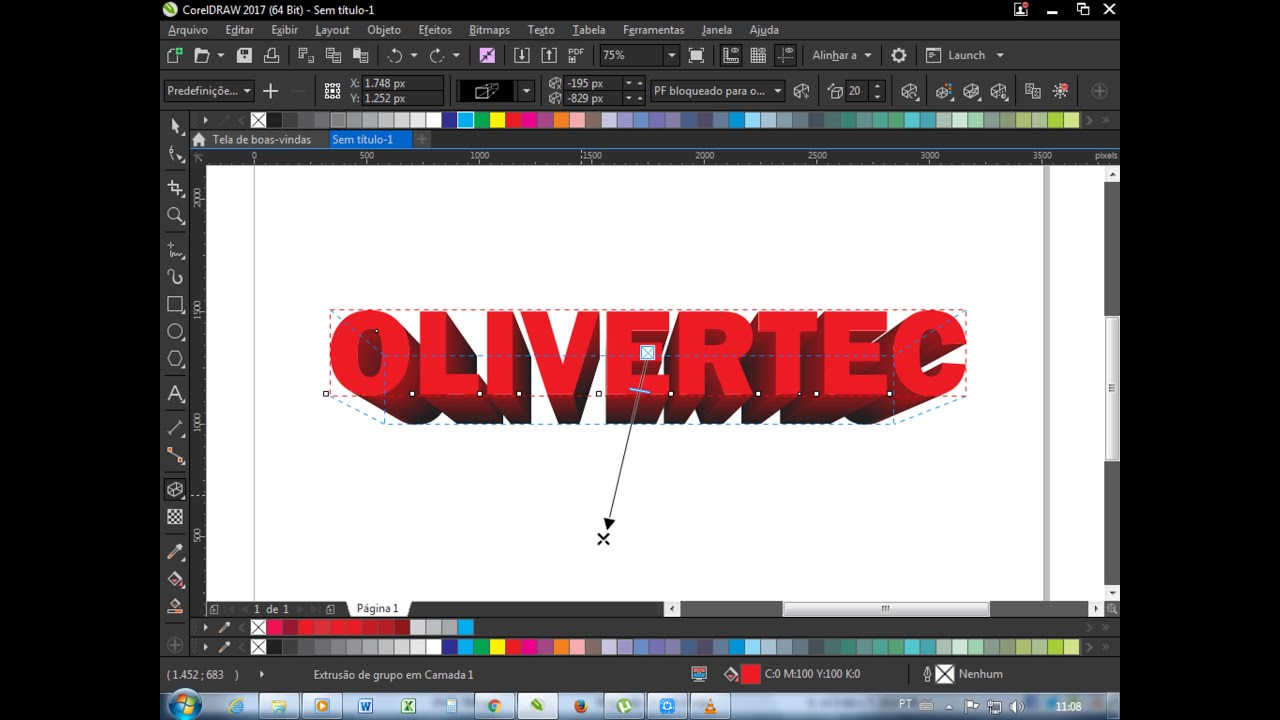Screen dimensions: 1280x720
Task: Select the Shape edit tool
Action: tap(176, 154)
